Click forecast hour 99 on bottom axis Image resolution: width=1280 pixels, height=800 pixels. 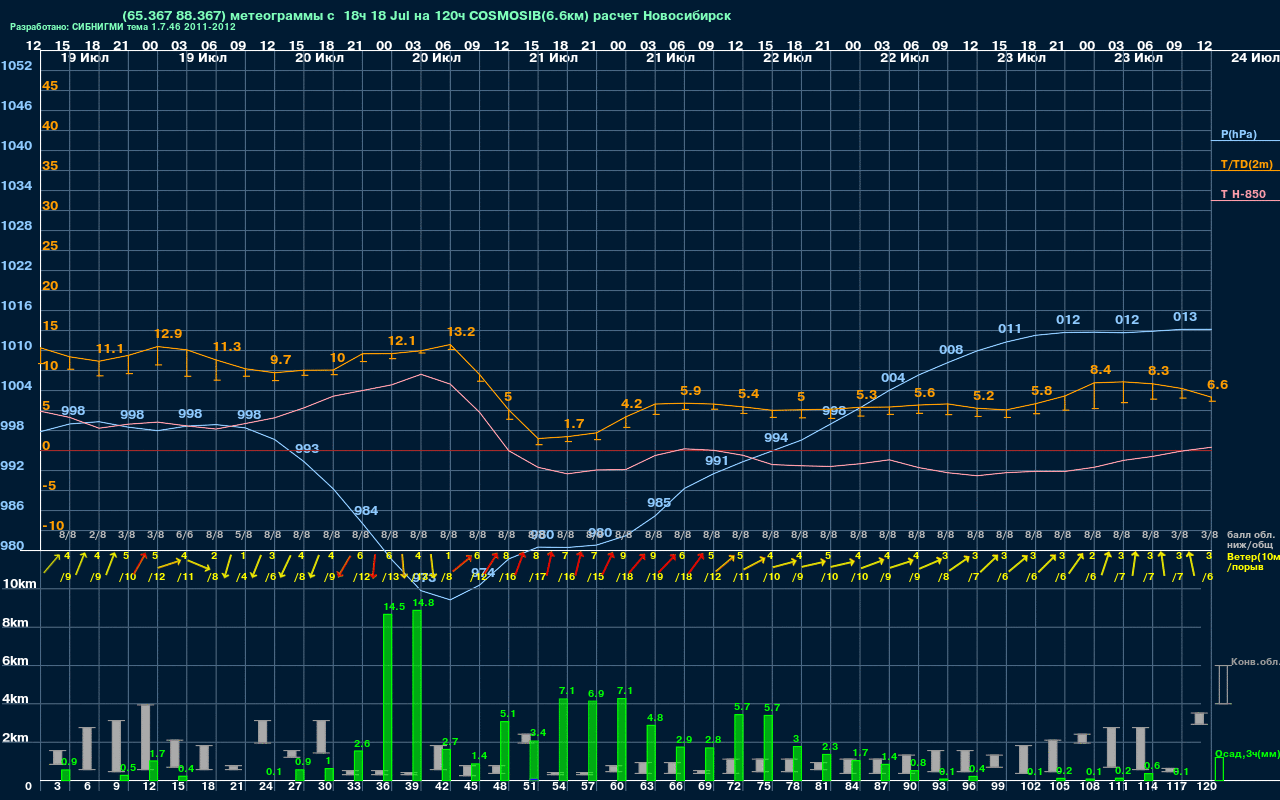click(x=998, y=788)
